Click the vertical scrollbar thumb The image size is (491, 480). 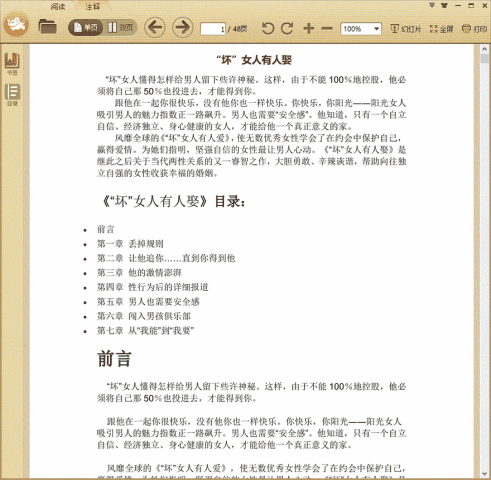click(484, 59)
